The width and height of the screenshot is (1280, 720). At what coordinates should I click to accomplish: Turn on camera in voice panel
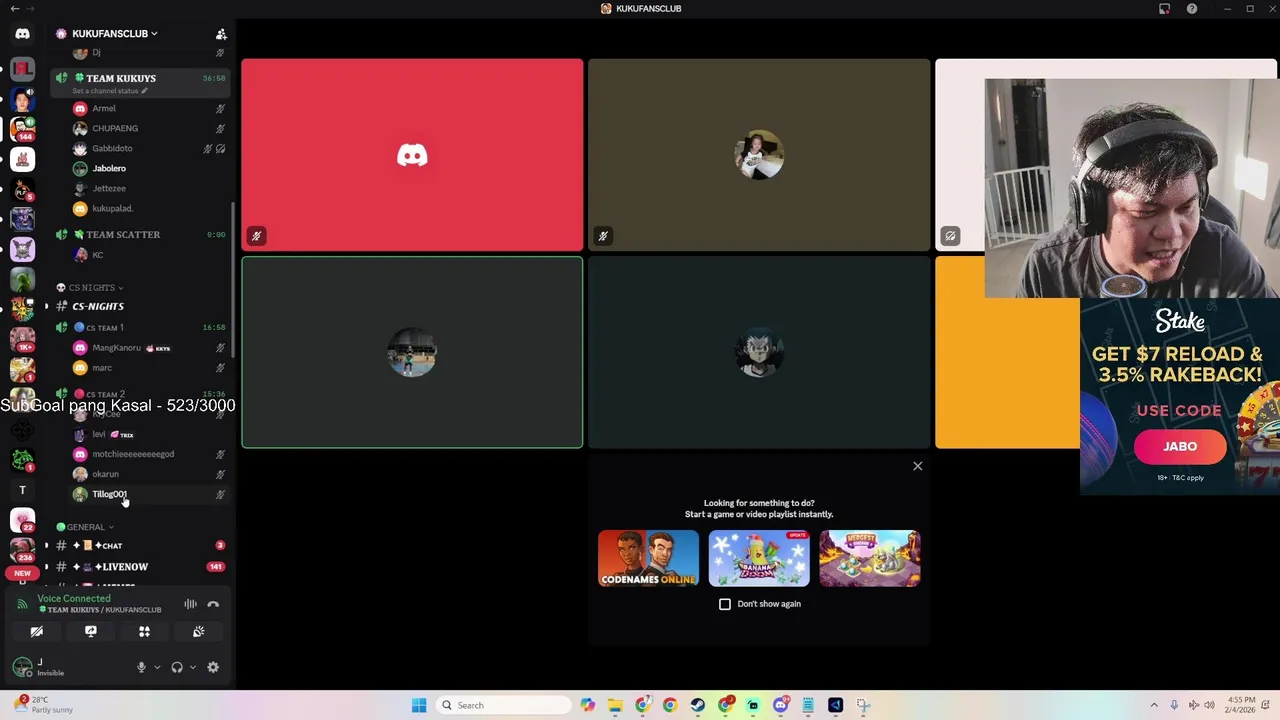tap(36, 631)
